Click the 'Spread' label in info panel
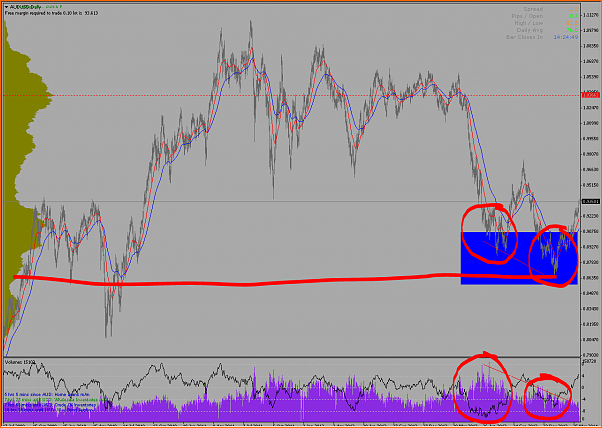602x428 pixels. 533,9
